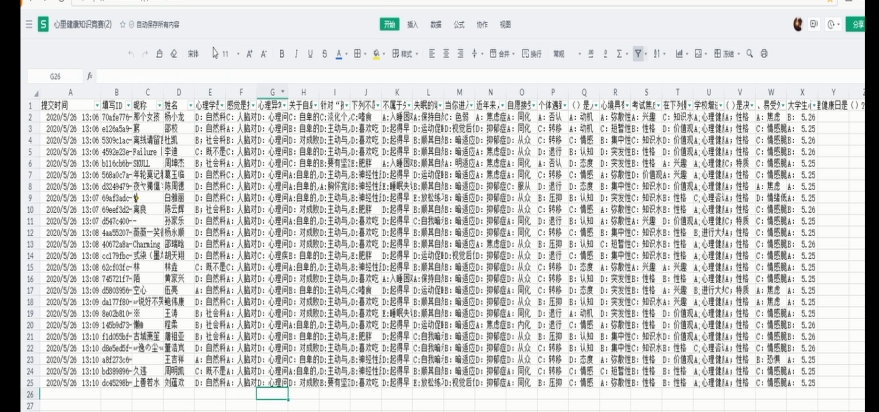
Task: Click the cell reference box G26
Action: [55, 76]
